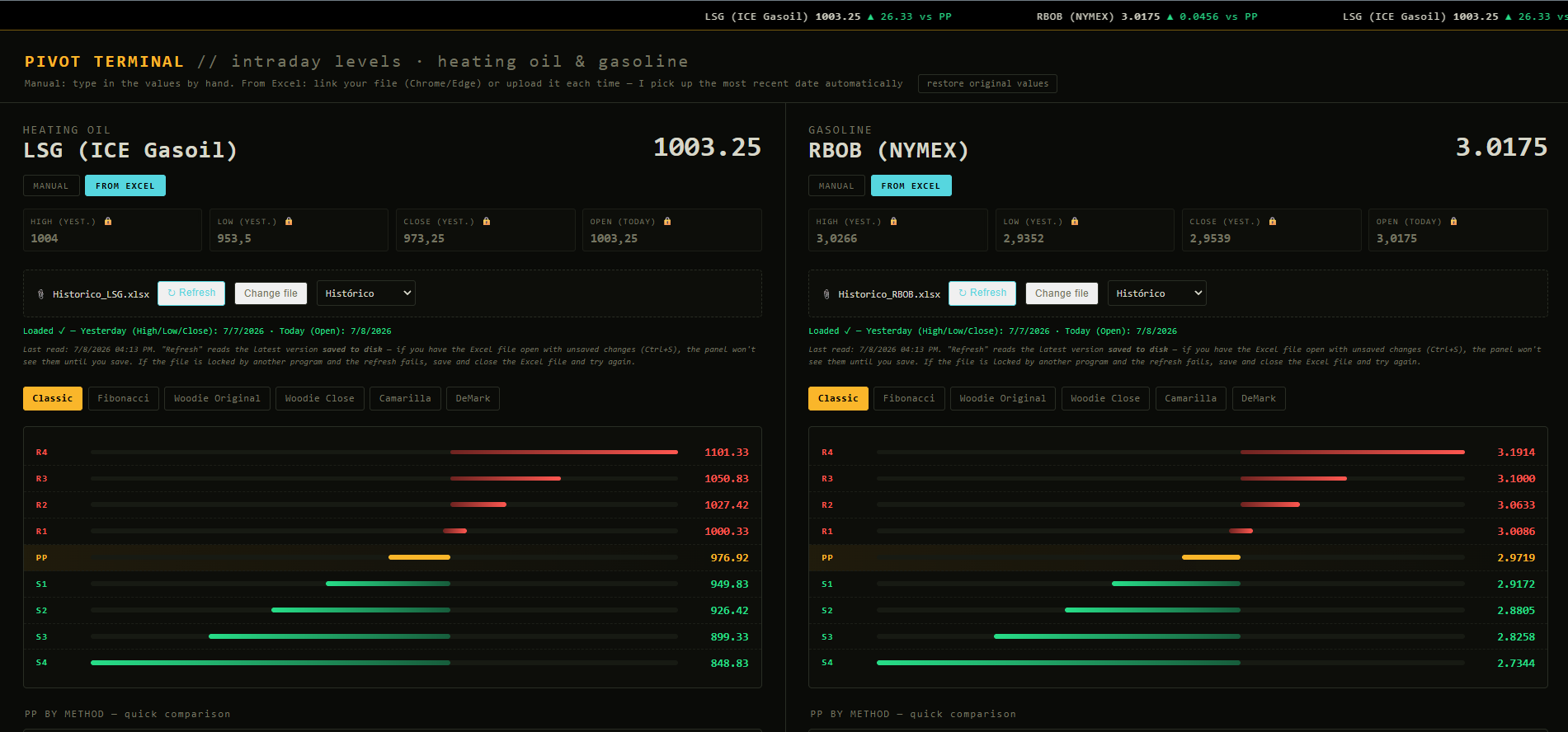Click the LSG Close (yest.) field showing 973,25
The image size is (1568, 732).
point(485,230)
